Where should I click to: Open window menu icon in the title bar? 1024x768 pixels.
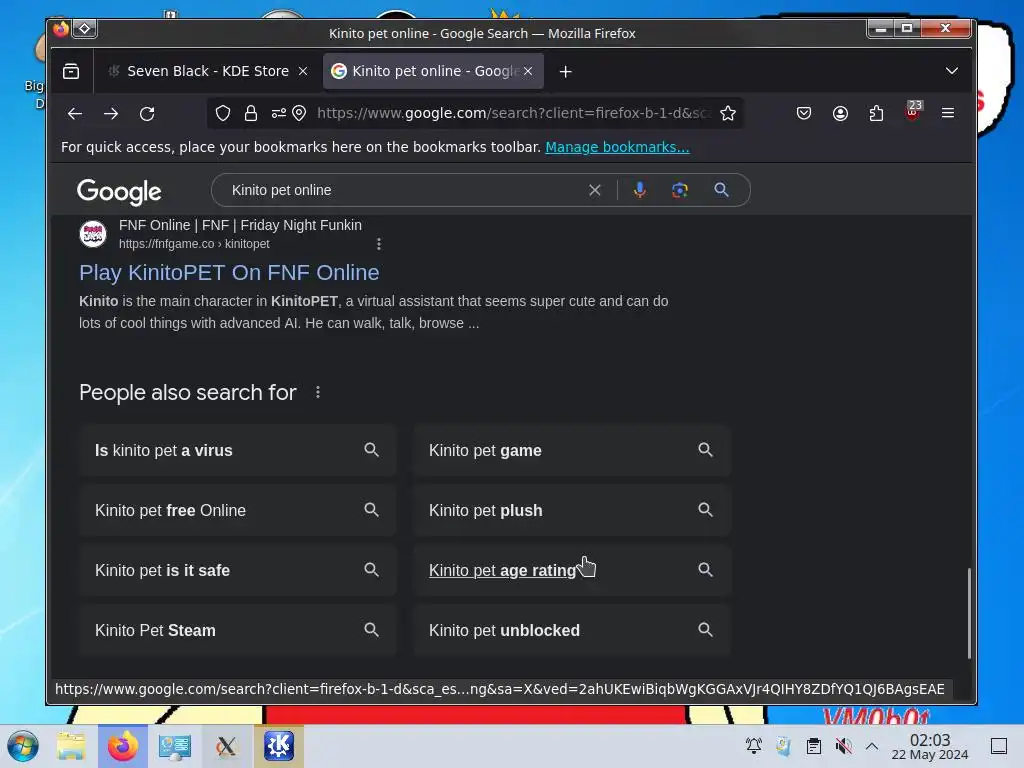pos(85,29)
